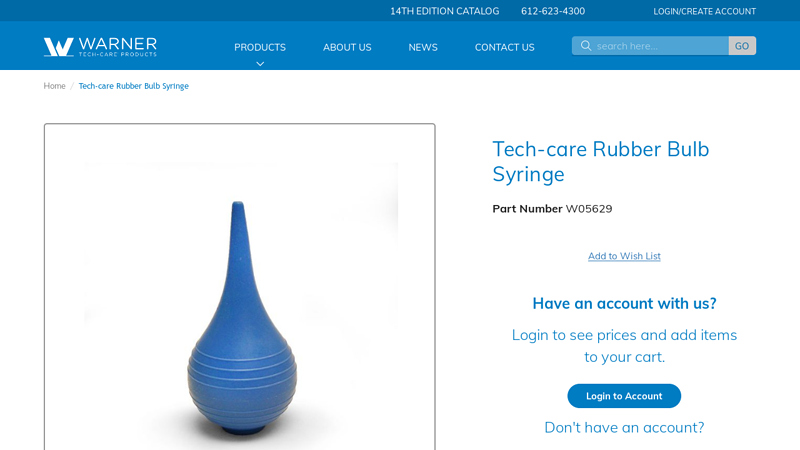Click the Login to Account button
The width and height of the screenshot is (800, 450).
pyautogui.click(x=624, y=396)
